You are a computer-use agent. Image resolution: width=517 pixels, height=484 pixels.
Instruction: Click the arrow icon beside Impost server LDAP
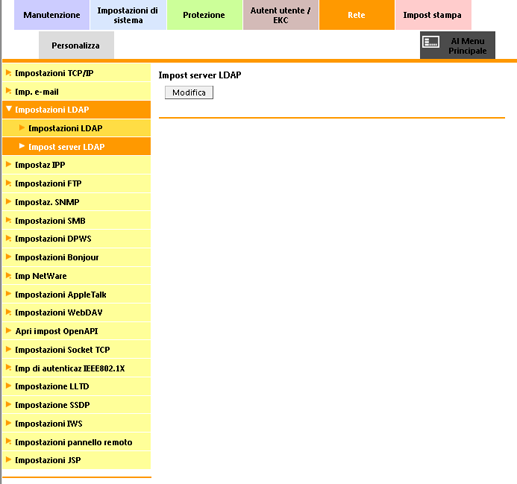point(22,146)
